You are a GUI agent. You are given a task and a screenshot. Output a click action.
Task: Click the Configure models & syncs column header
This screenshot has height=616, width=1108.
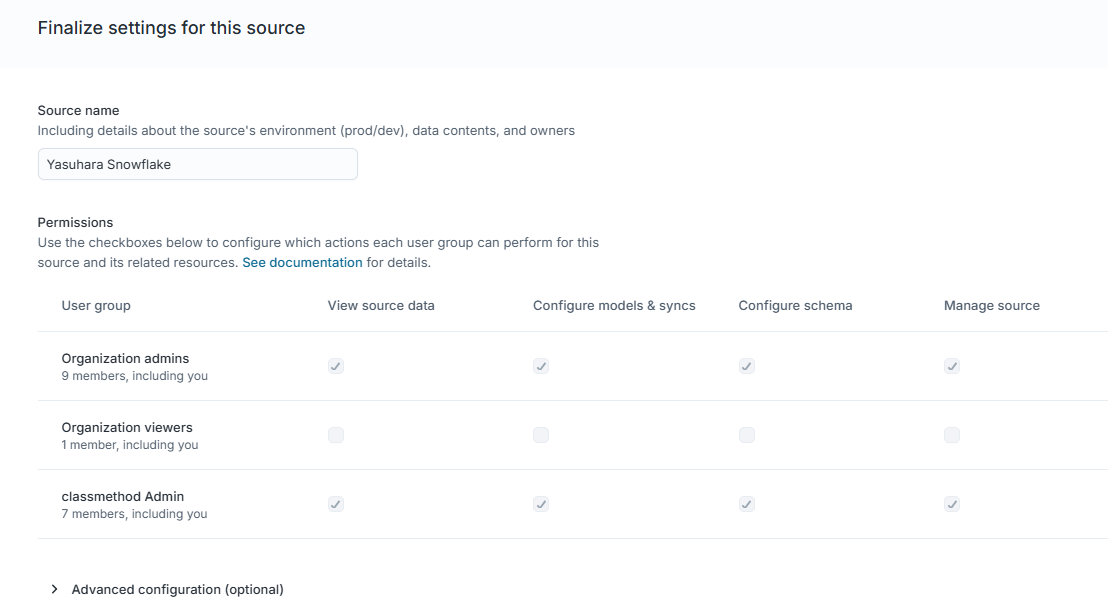coord(614,305)
